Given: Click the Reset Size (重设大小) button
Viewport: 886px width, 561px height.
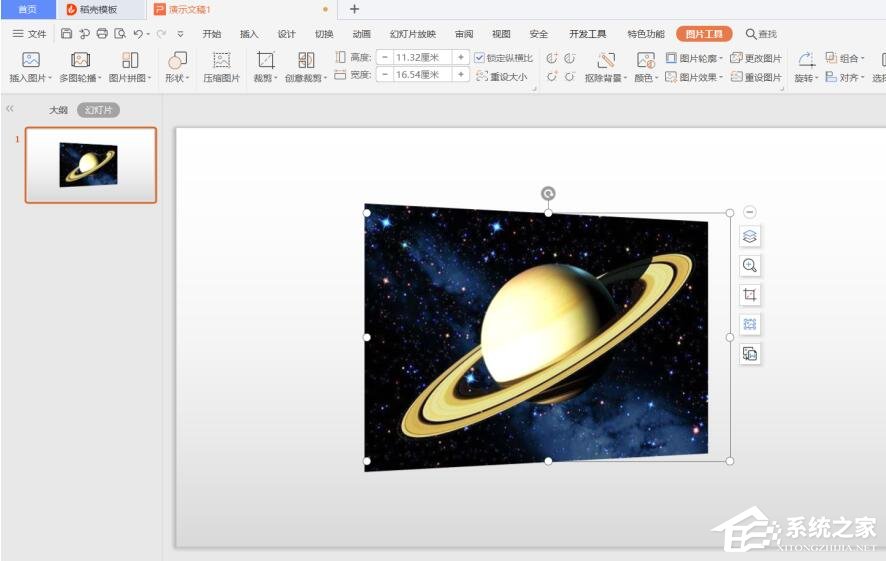Looking at the screenshot, I should pyautogui.click(x=502, y=76).
